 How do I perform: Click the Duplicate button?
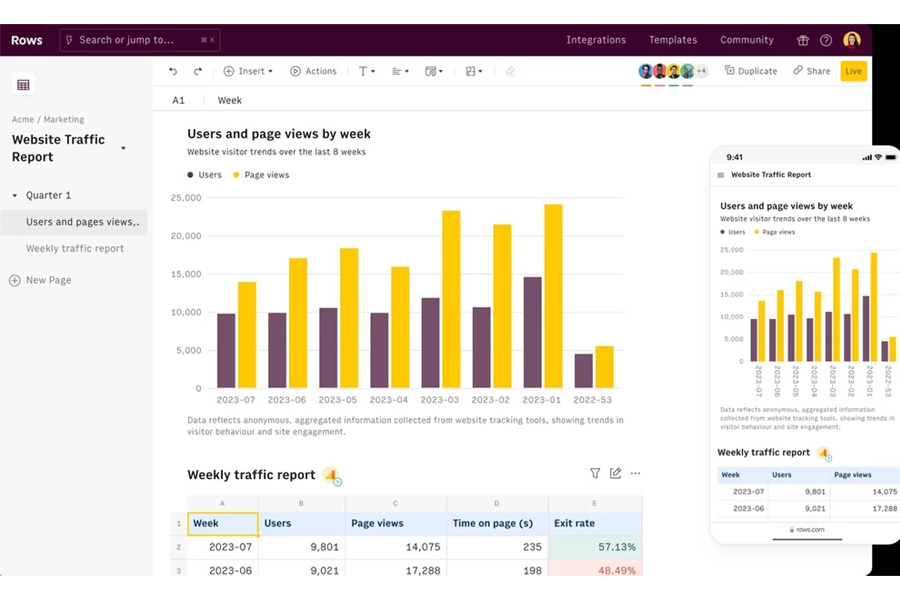pyautogui.click(x=751, y=71)
